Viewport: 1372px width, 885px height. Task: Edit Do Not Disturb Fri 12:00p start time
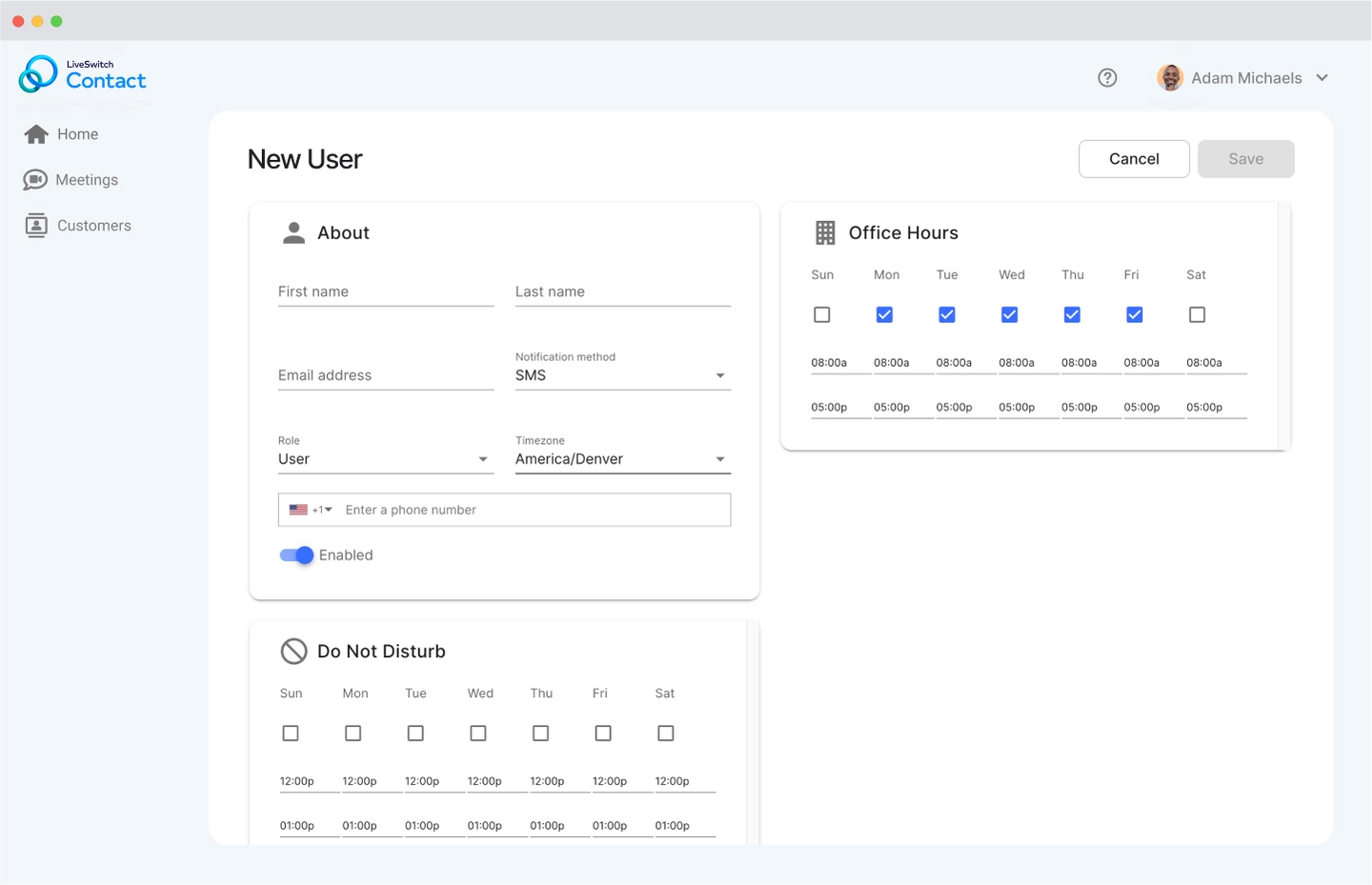point(622,781)
